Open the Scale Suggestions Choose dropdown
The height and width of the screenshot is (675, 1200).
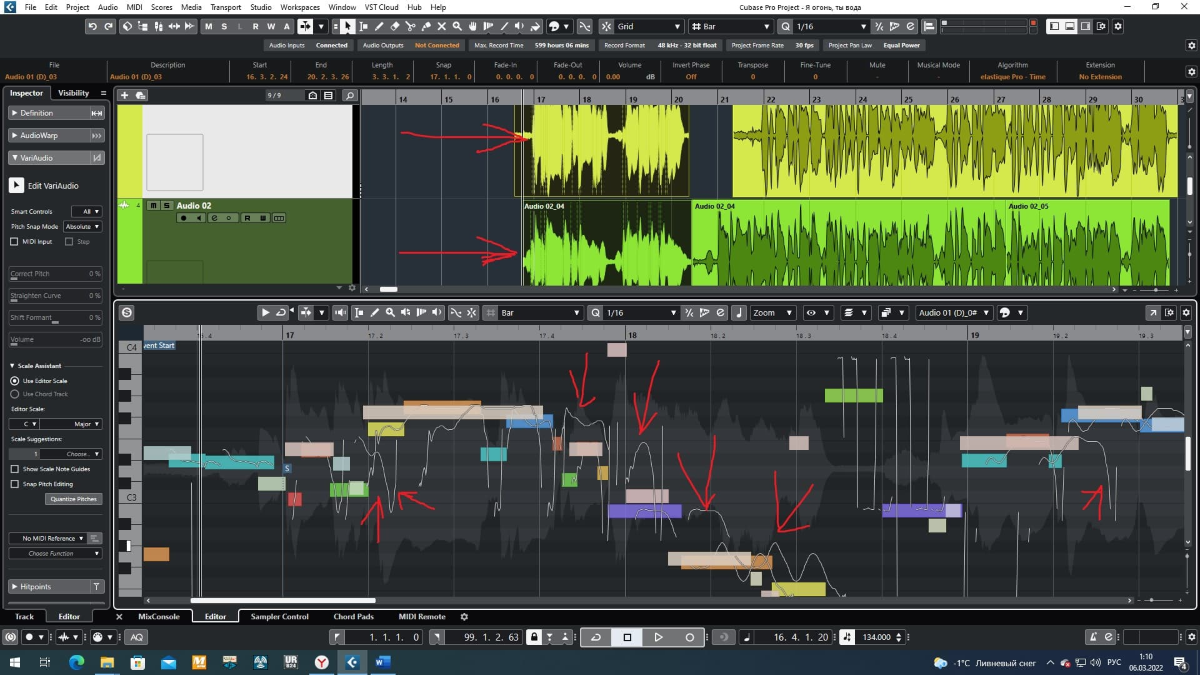71,454
